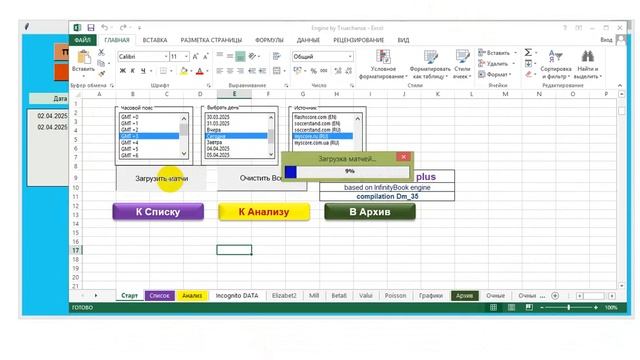Switch to the ДАННЫЕ ribbon tab

(308, 40)
